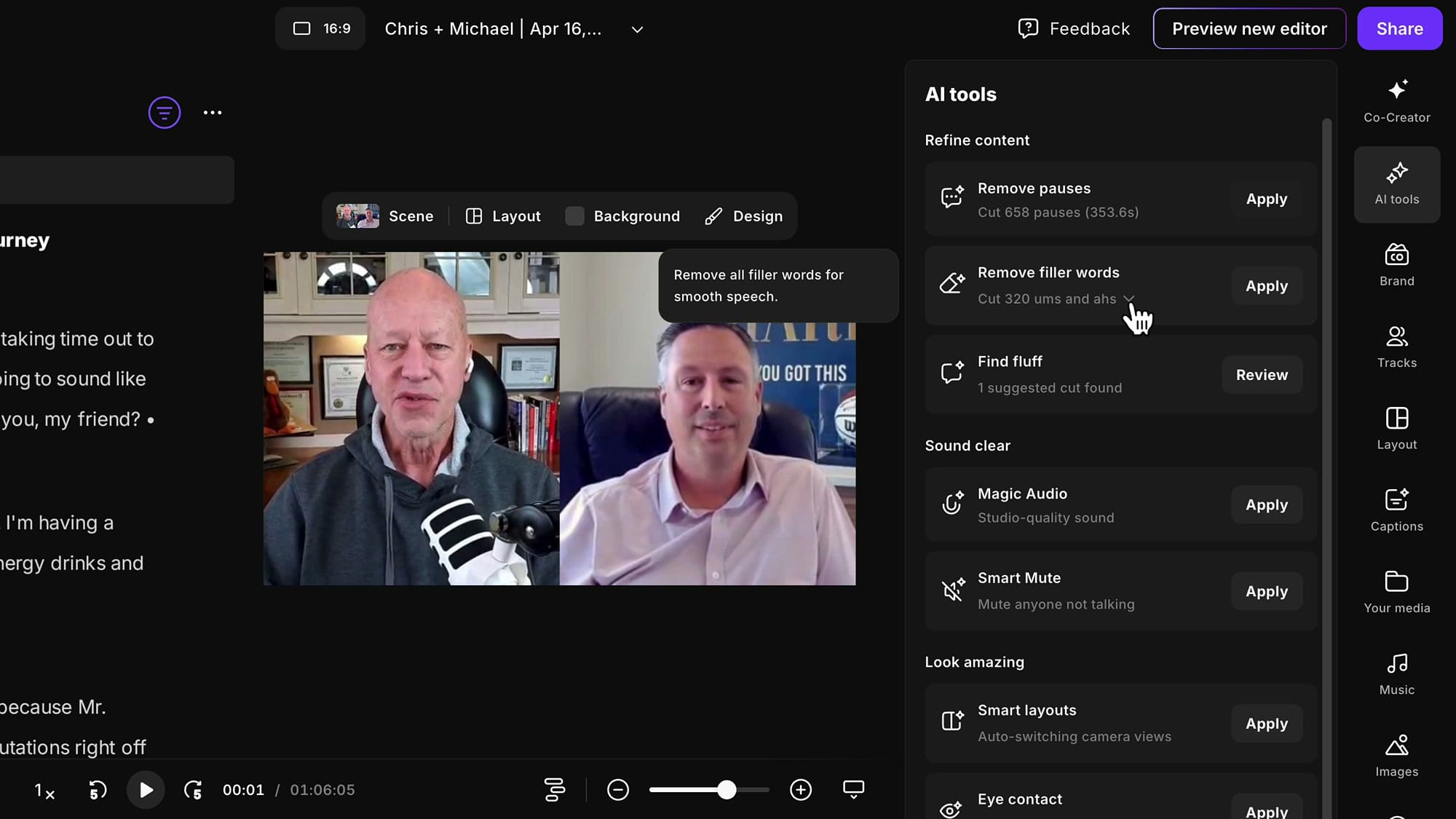Apply Remove pauses

(1266, 199)
